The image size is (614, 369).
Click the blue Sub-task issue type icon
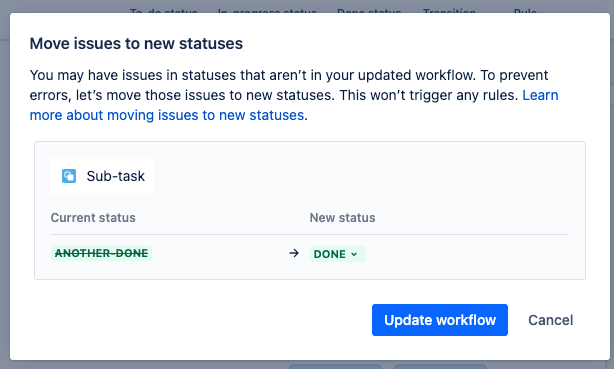[x=69, y=176]
